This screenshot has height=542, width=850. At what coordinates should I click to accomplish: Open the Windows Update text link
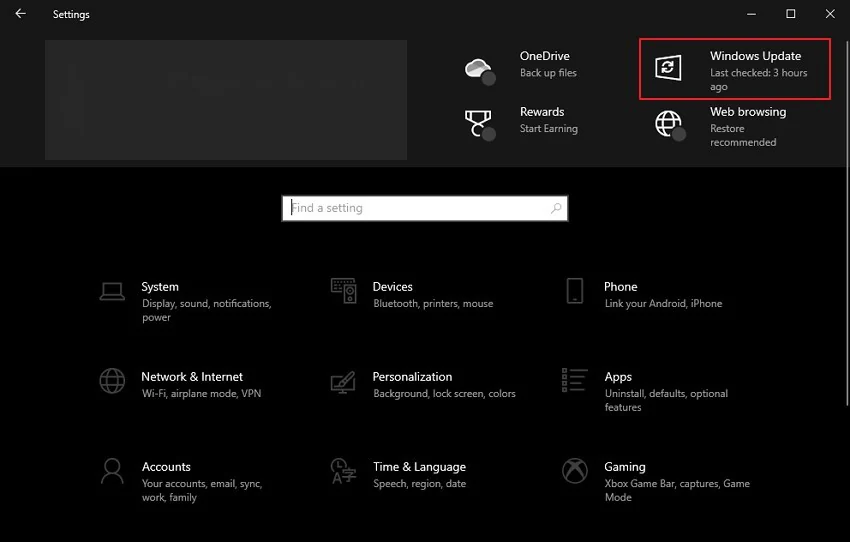pyautogui.click(x=755, y=56)
